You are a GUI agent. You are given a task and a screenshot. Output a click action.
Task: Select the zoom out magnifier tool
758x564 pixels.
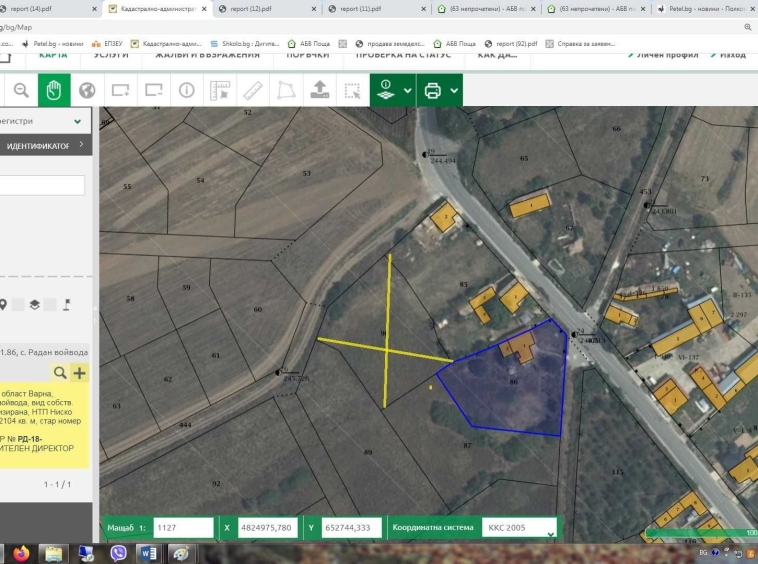pyautogui.click(x=21, y=90)
